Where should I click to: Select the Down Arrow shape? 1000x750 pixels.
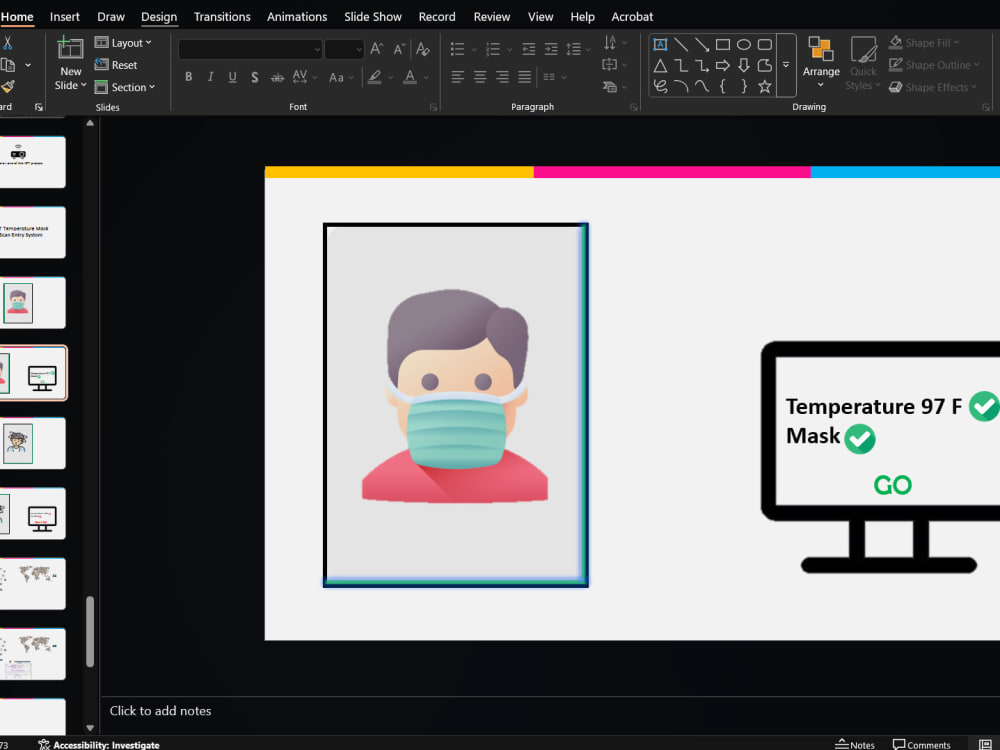[x=744, y=65]
